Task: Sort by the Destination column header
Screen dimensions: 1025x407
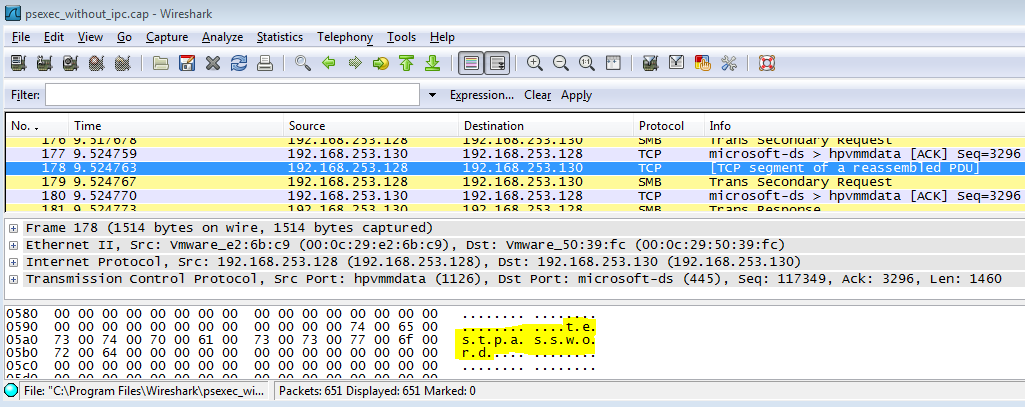Action: point(546,125)
